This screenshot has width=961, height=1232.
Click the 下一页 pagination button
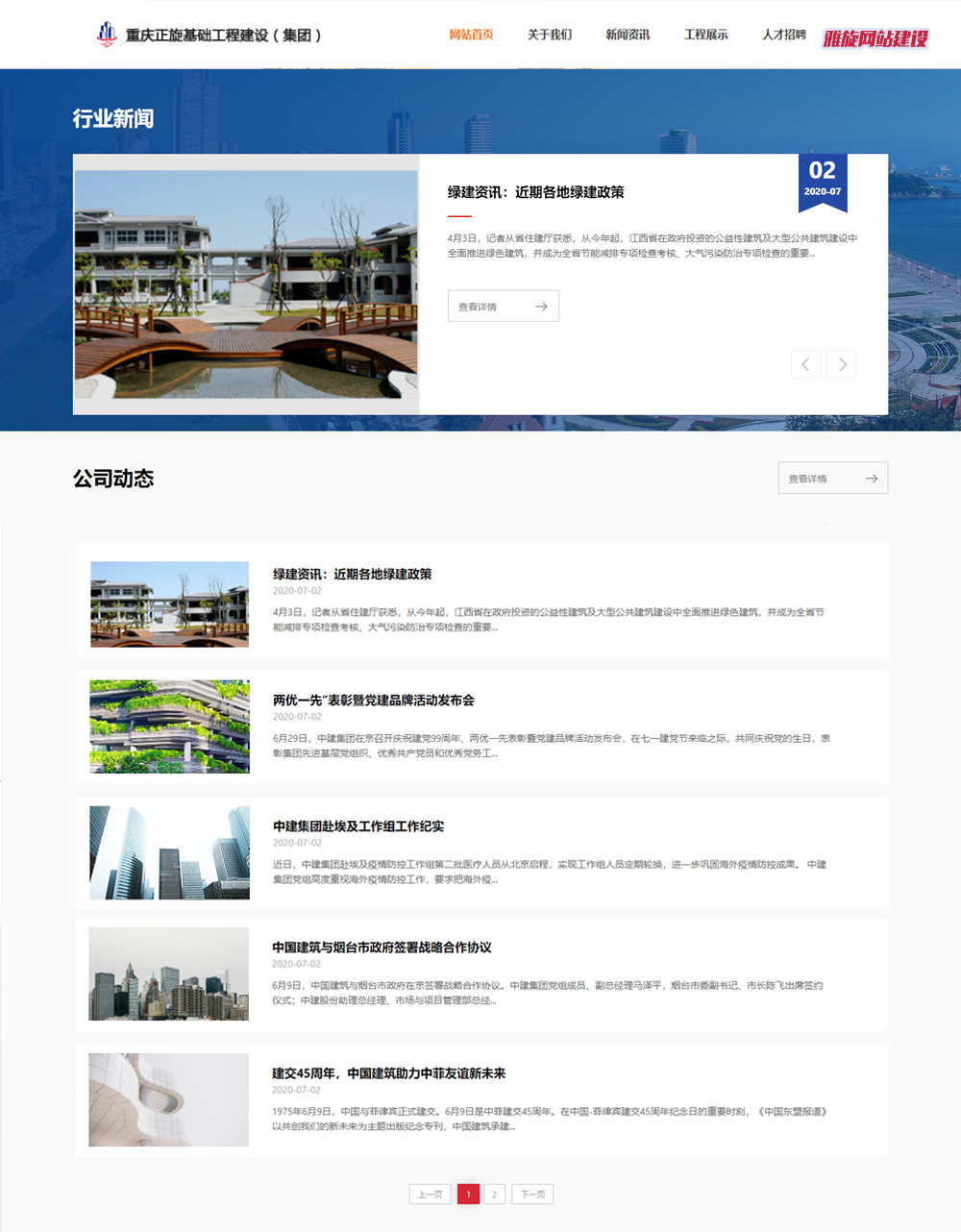(x=532, y=1195)
